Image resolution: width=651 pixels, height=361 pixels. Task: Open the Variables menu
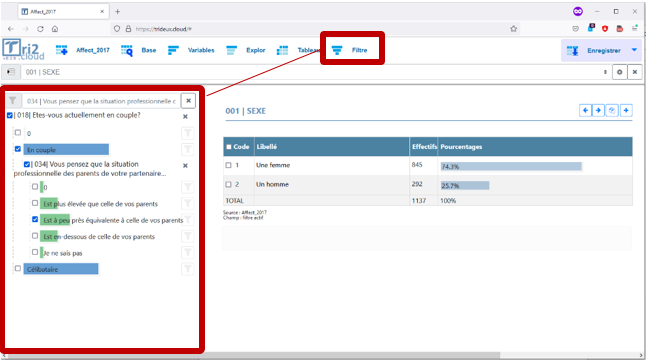[x=201, y=50]
